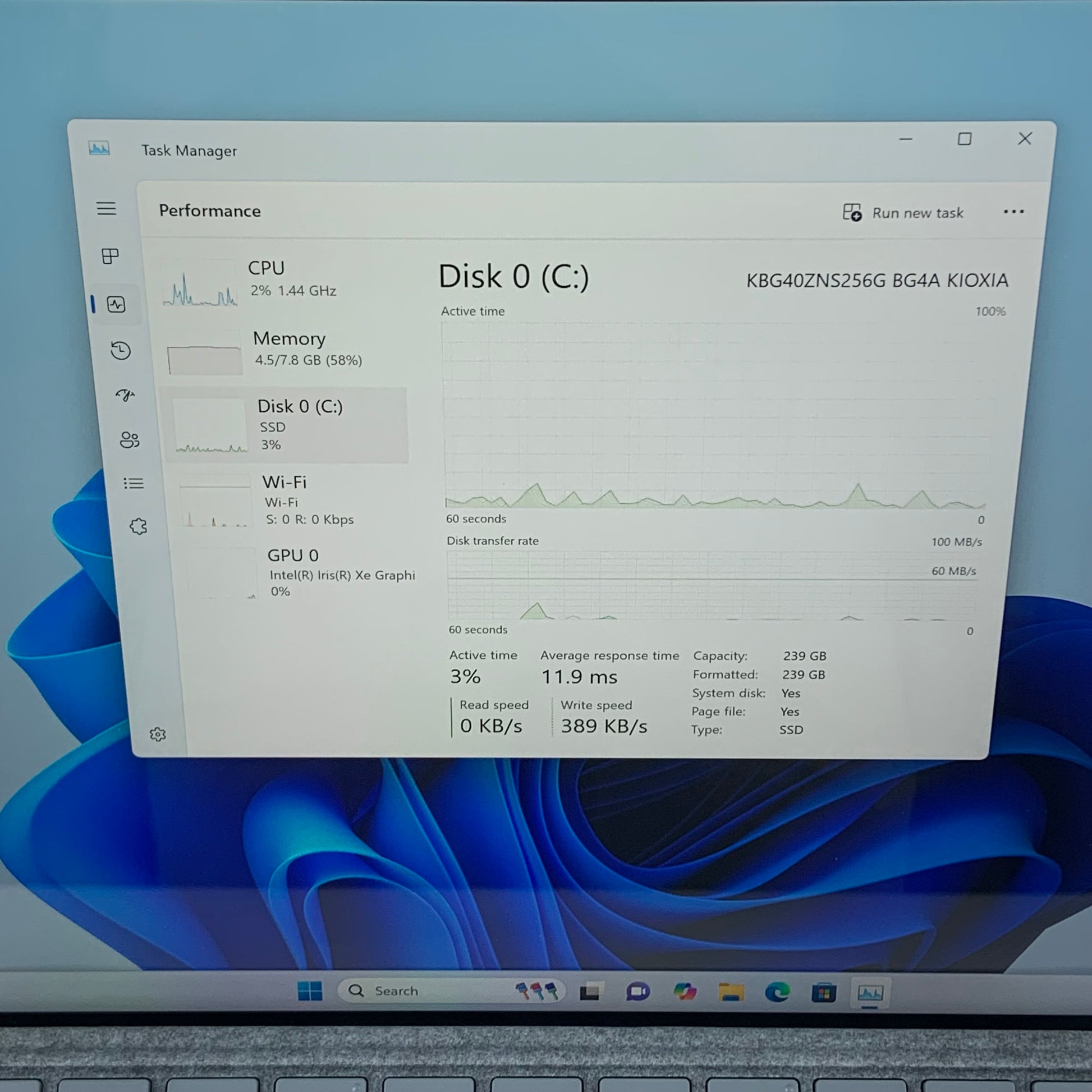This screenshot has width=1092, height=1092.
Task: Open the Services puzzle icon
Action: point(139,527)
